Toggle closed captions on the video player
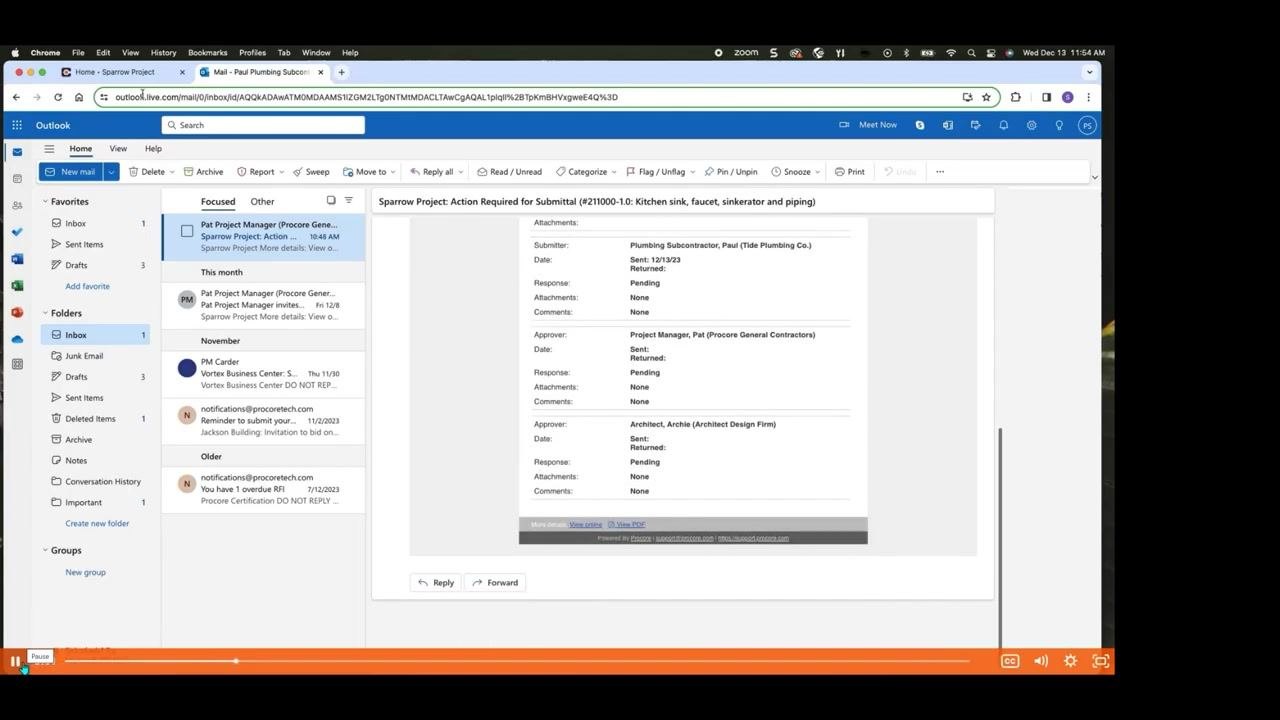Viewport: 1280px width, 720px height. [1010, 661]
